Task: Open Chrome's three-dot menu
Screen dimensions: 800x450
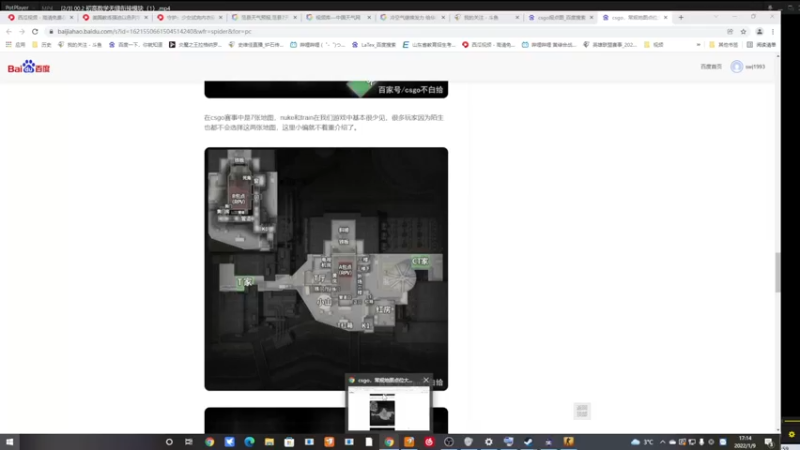Action: 773,32
